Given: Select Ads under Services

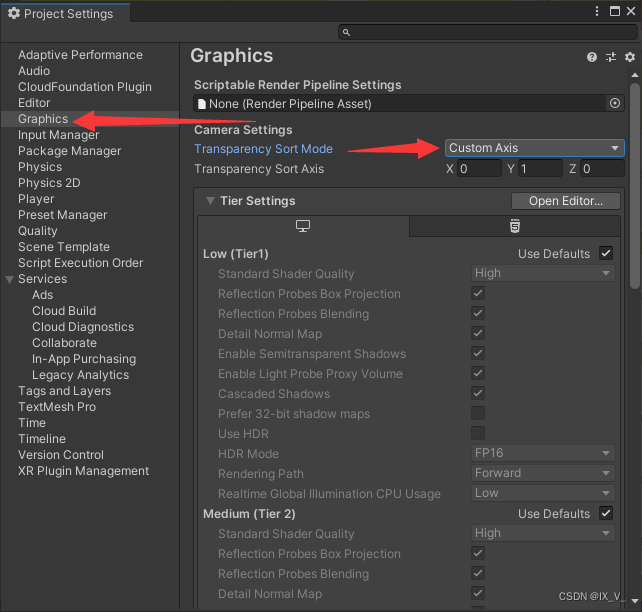Looking at the screenshot, I should 43,295.
